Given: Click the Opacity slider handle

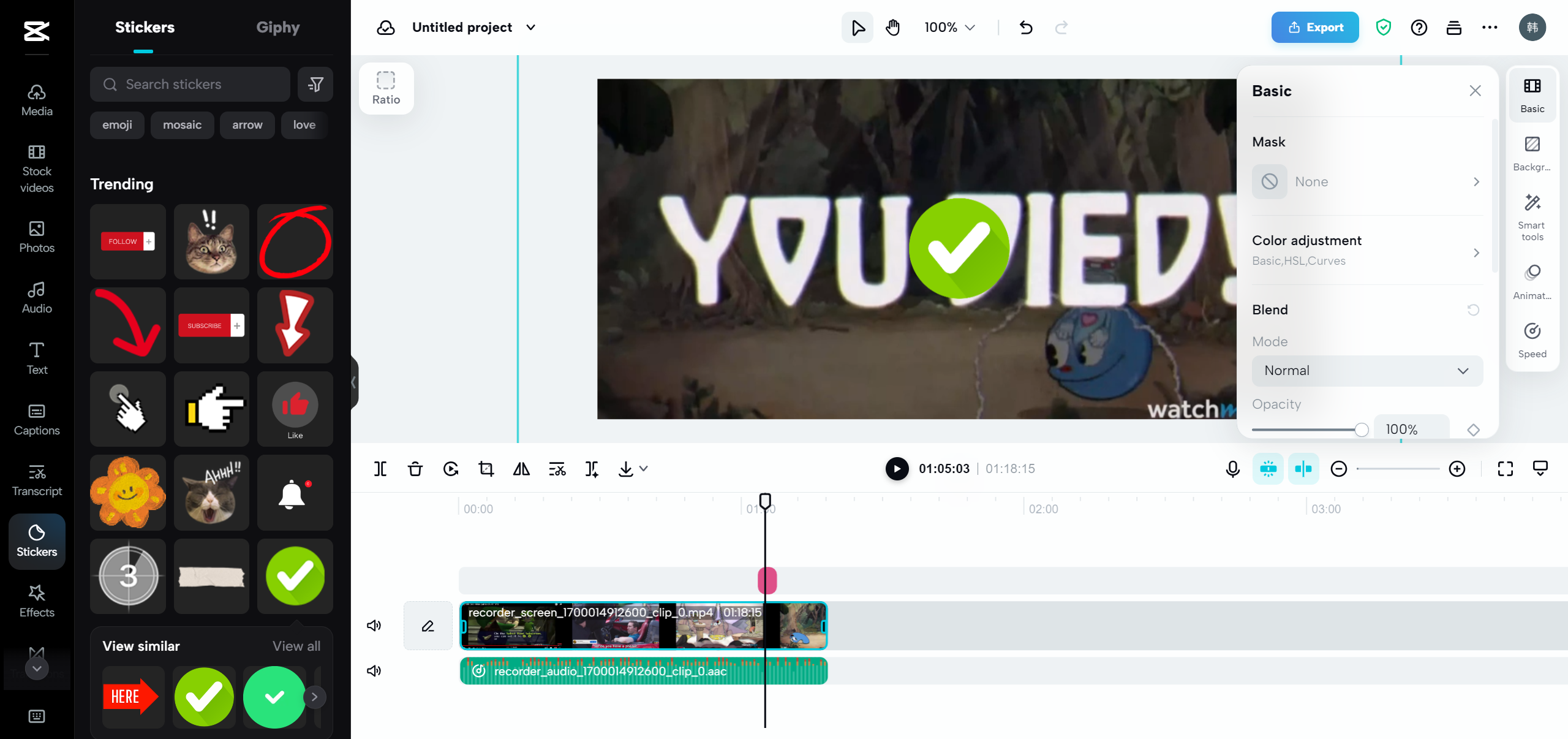Looking at the screenshot, I should coord(1361,430).
